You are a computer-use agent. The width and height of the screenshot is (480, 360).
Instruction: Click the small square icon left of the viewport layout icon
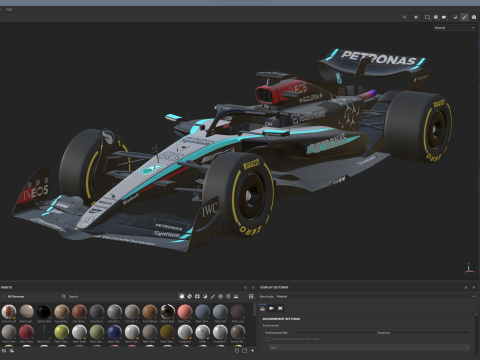tap(416, 17)
